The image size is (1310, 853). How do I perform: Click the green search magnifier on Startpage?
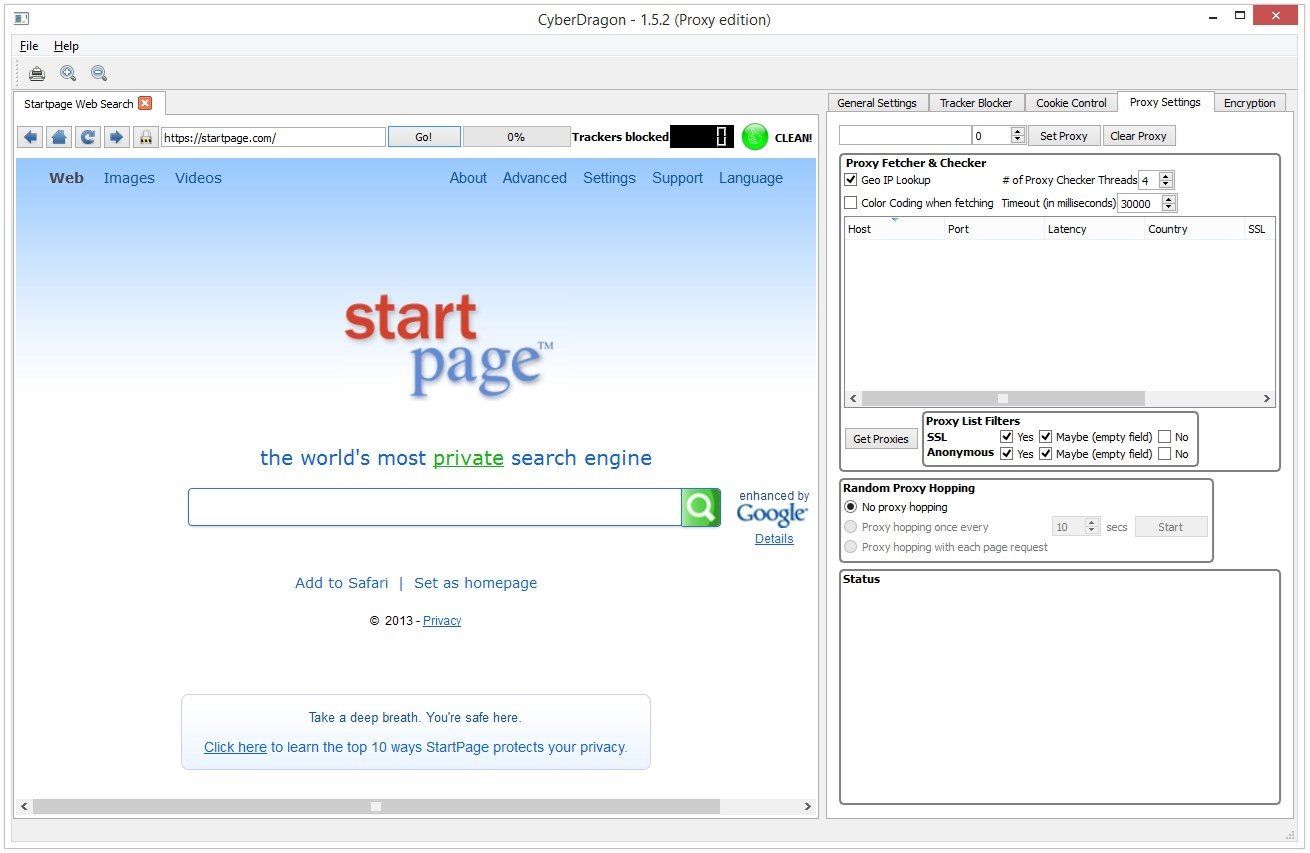[701, 507]
